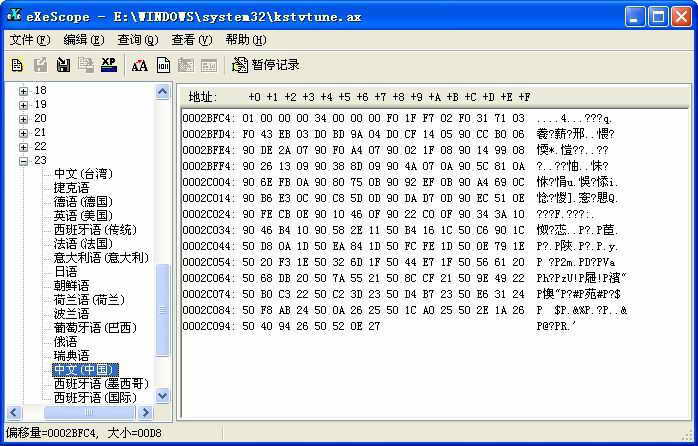Click the binary view document icon
Screen dimensions: 698x446
[162, 65]
